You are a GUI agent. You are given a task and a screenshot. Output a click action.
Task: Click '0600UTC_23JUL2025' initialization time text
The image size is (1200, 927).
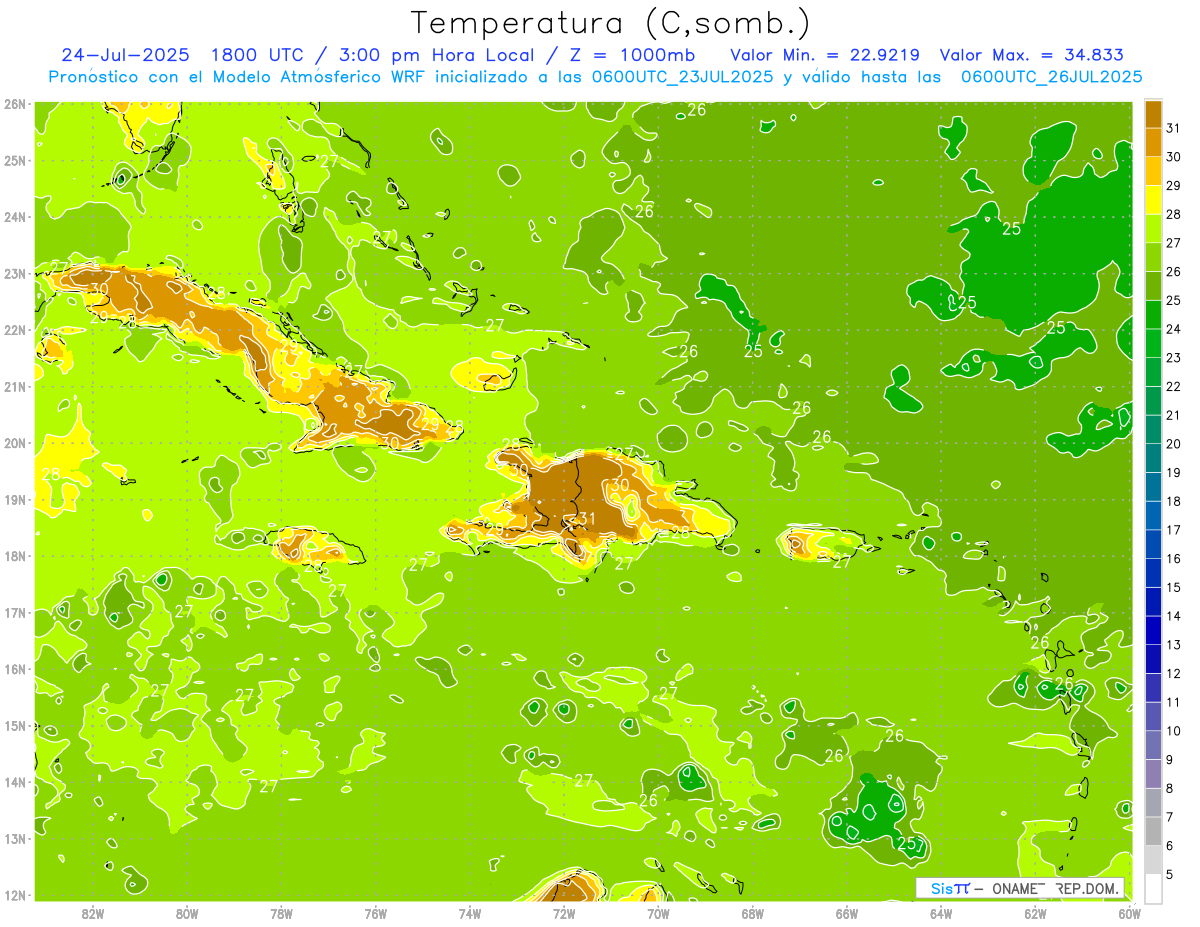pyautogui.click(x=682, y=76)
